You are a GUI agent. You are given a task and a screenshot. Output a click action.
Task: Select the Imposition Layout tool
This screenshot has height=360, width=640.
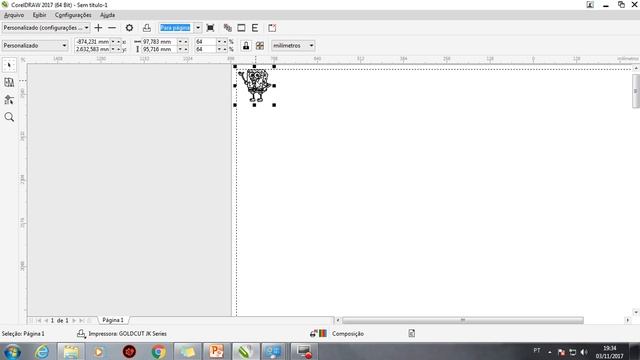click(9, 82)
